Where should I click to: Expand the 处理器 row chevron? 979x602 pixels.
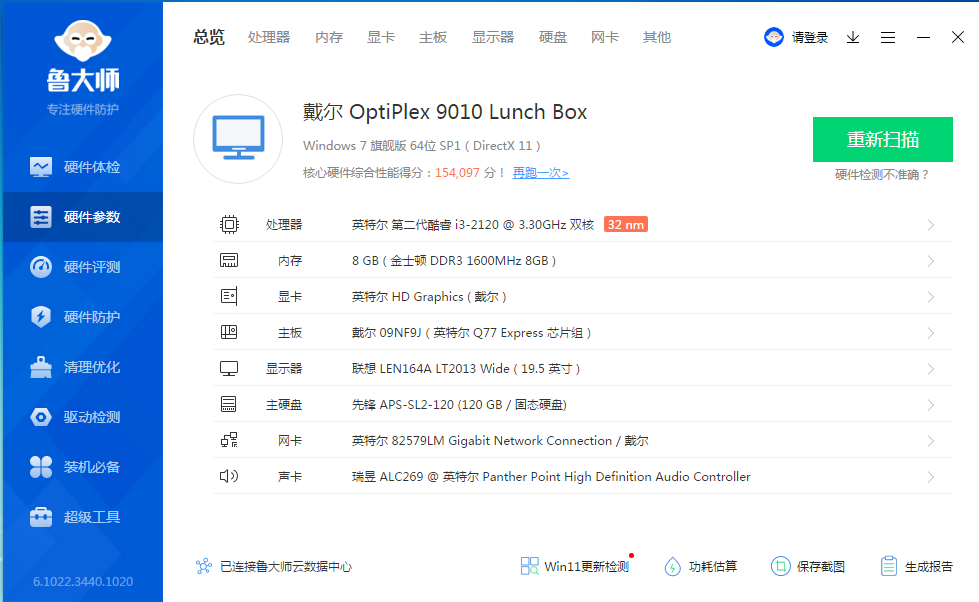pyautogui.click(x=930, y=225)
